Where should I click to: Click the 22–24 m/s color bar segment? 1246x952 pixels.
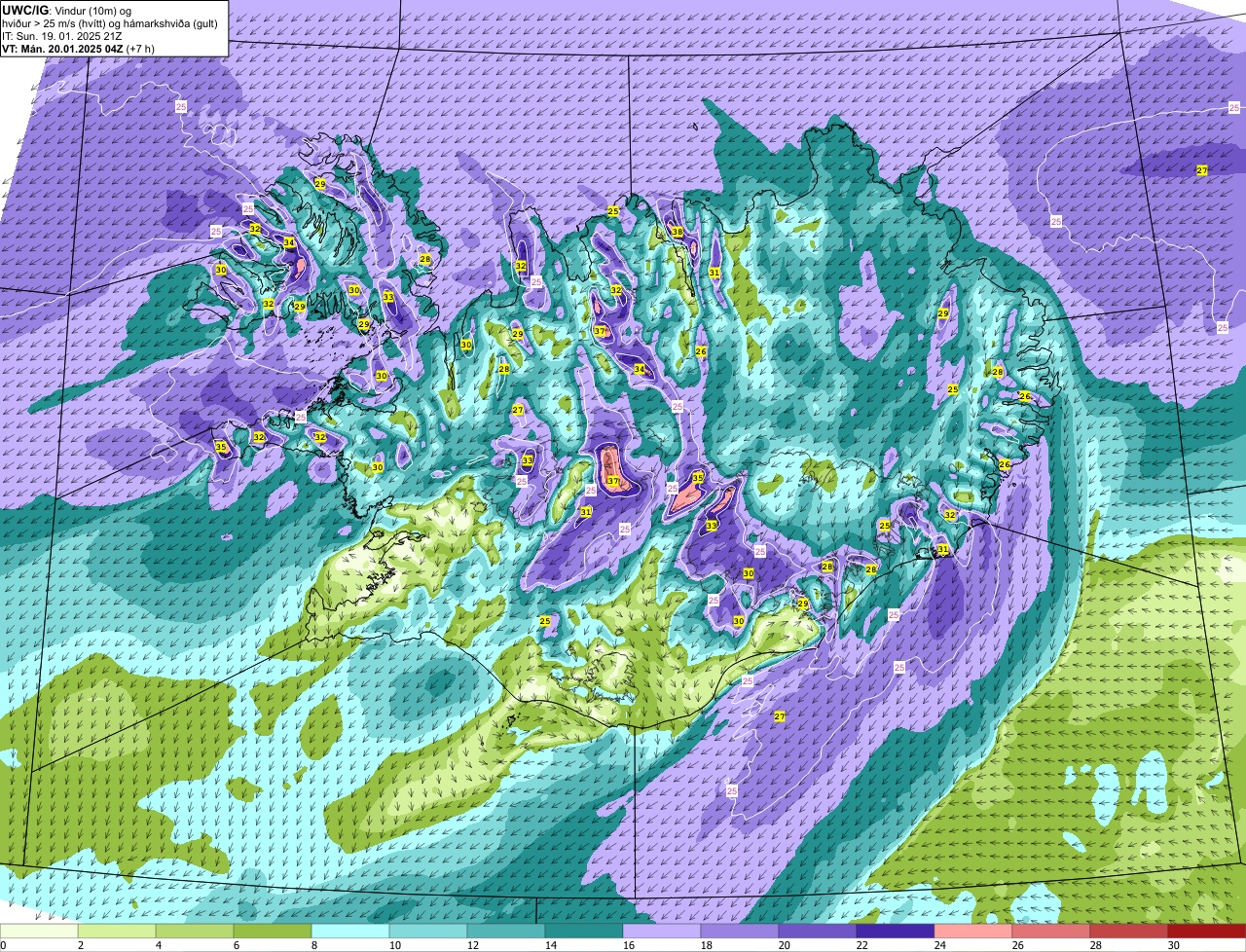click(896, 932)
